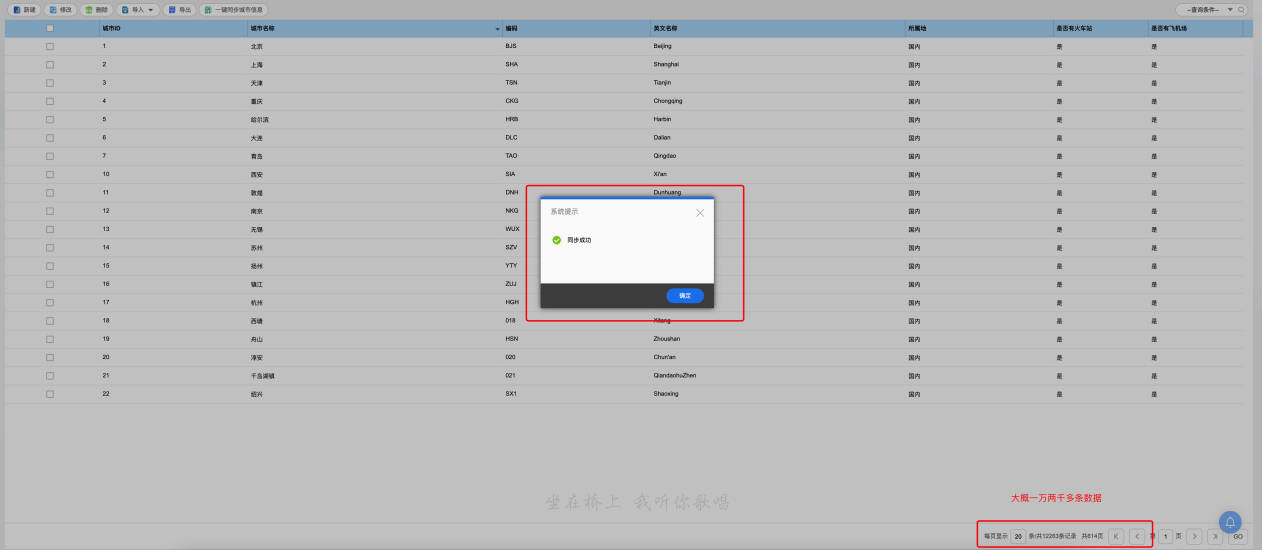Go to the first page button
This screenshot has width=1262, height=550.
(1115, 536)
